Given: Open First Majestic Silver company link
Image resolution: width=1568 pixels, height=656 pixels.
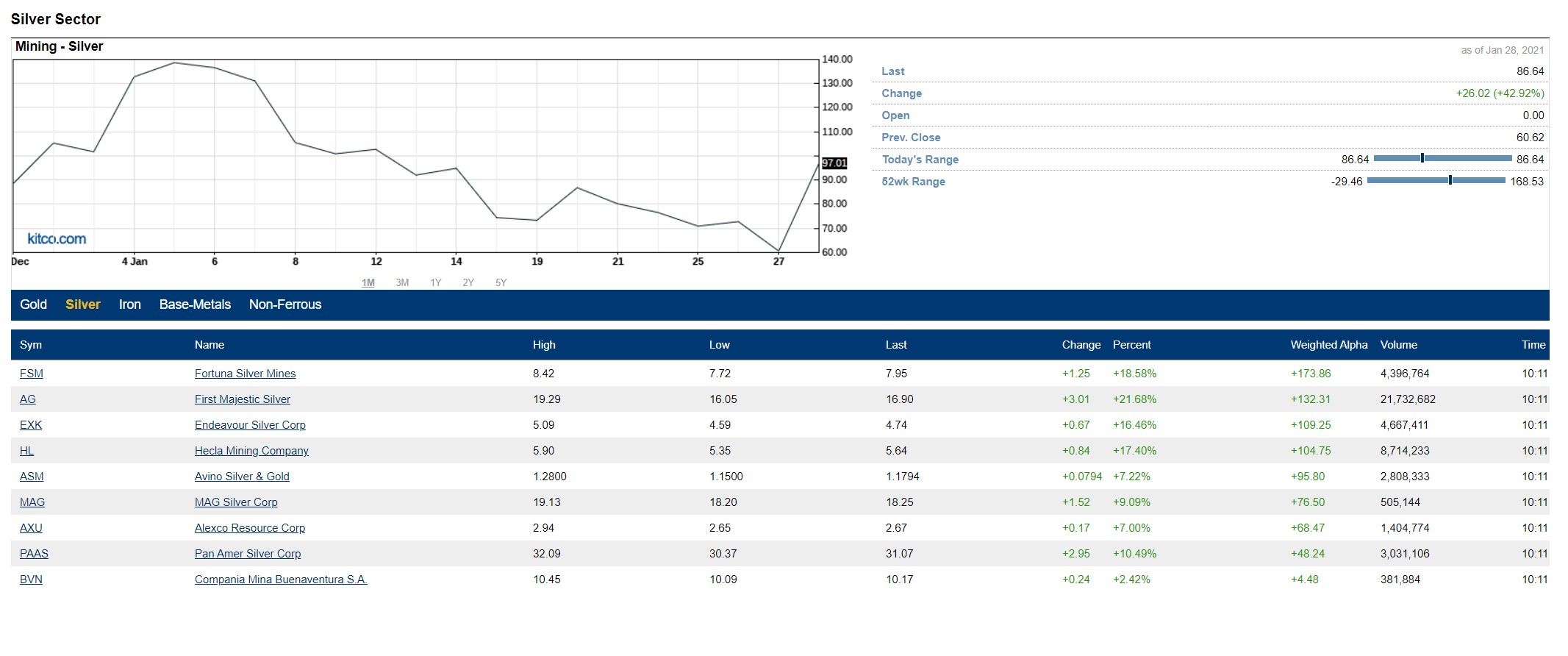Looking at the screenshot, I should 243,399.
